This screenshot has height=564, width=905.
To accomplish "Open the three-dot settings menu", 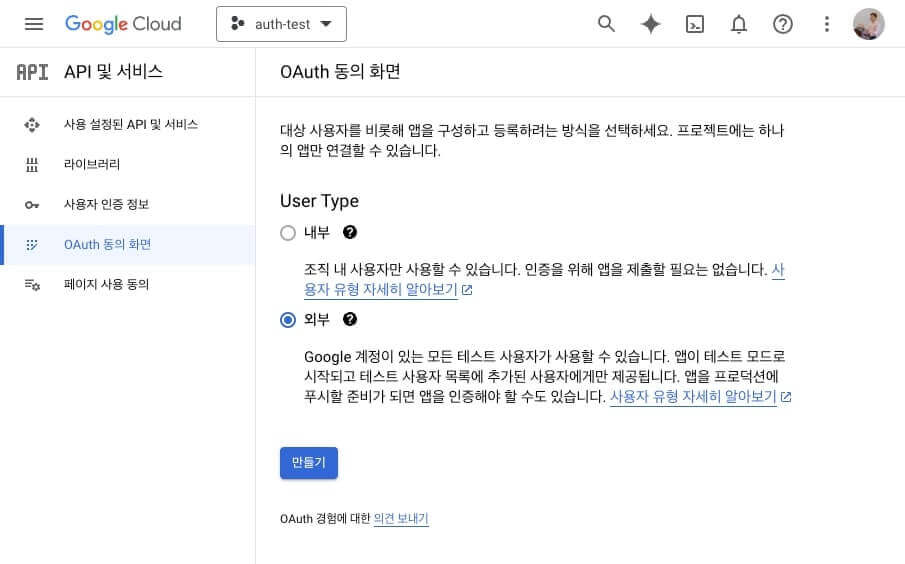I will pyautogui.click(x=827, y=24).
